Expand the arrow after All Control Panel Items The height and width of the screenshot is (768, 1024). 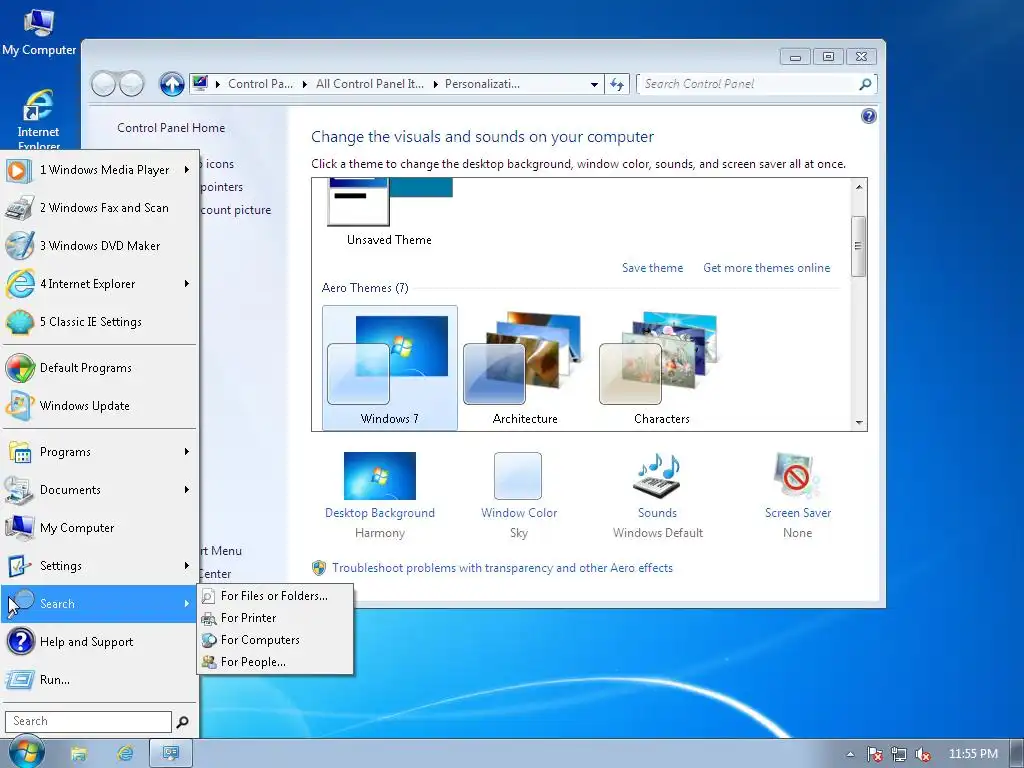click(436, 84)
